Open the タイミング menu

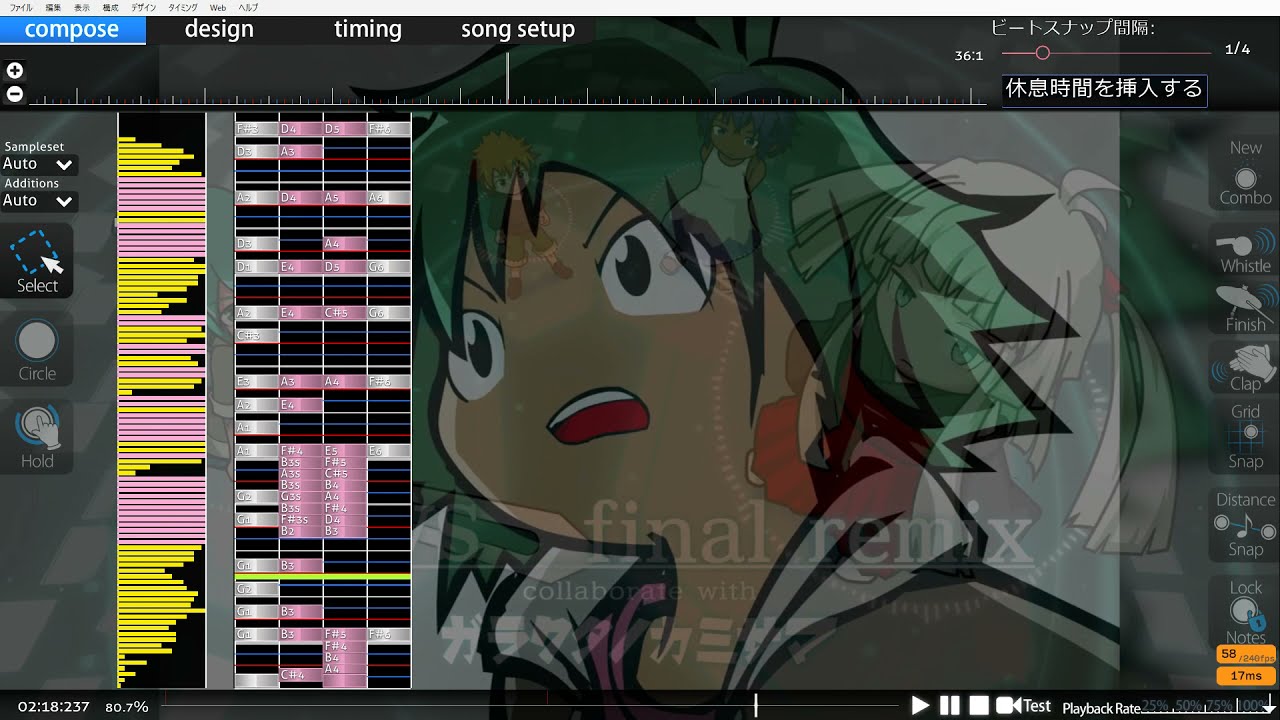183,7
